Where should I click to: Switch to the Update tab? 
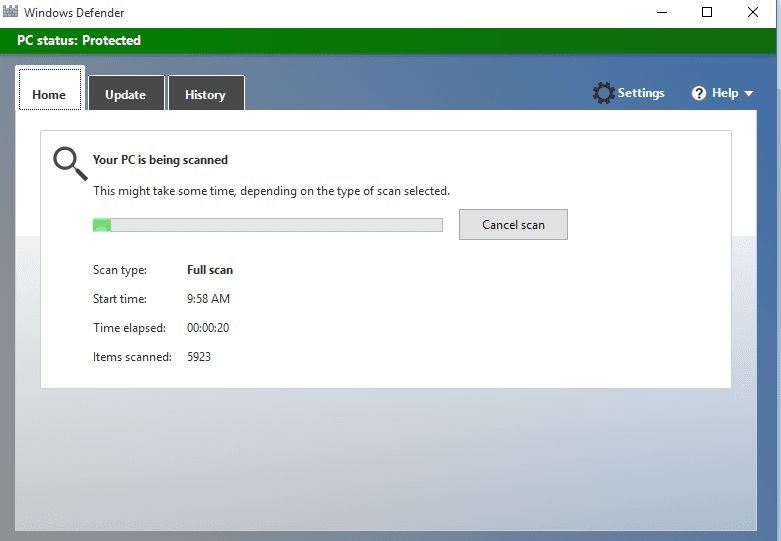click(125, 95)
